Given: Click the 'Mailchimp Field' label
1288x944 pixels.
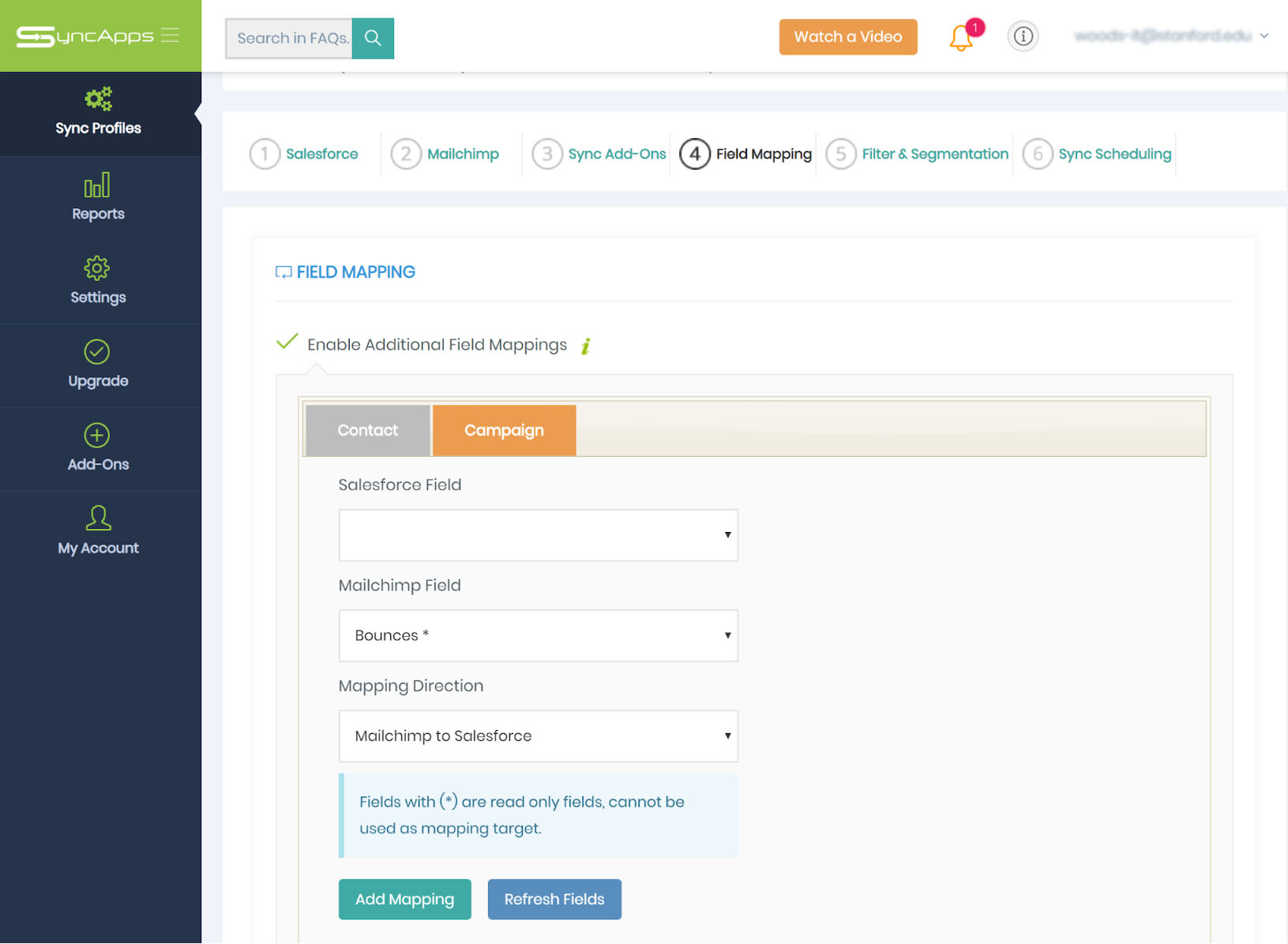Looking at the screenshot, I should 400,585.
